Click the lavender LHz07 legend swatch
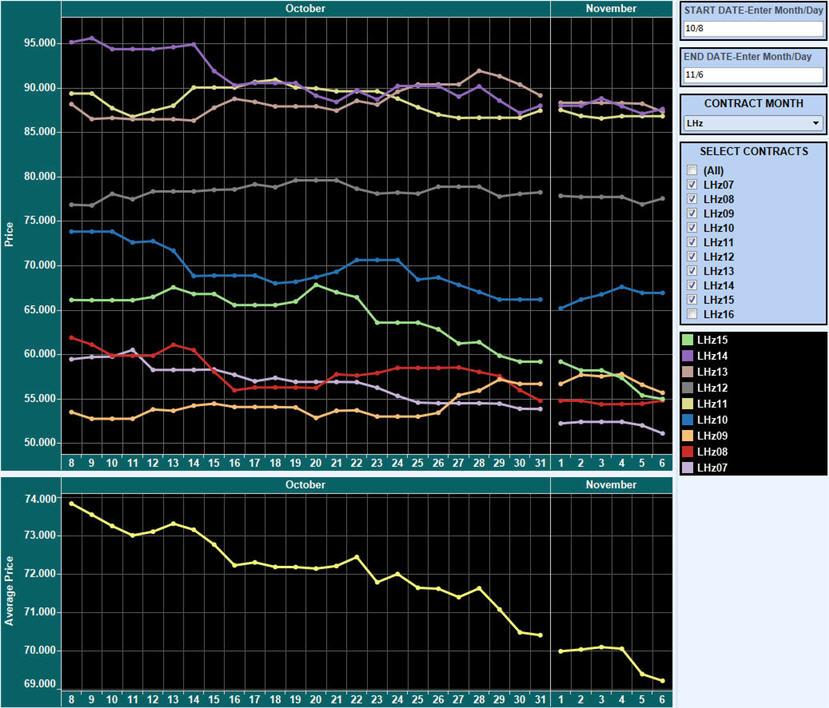This screenshot has height=708, width=829. (687, 467)
